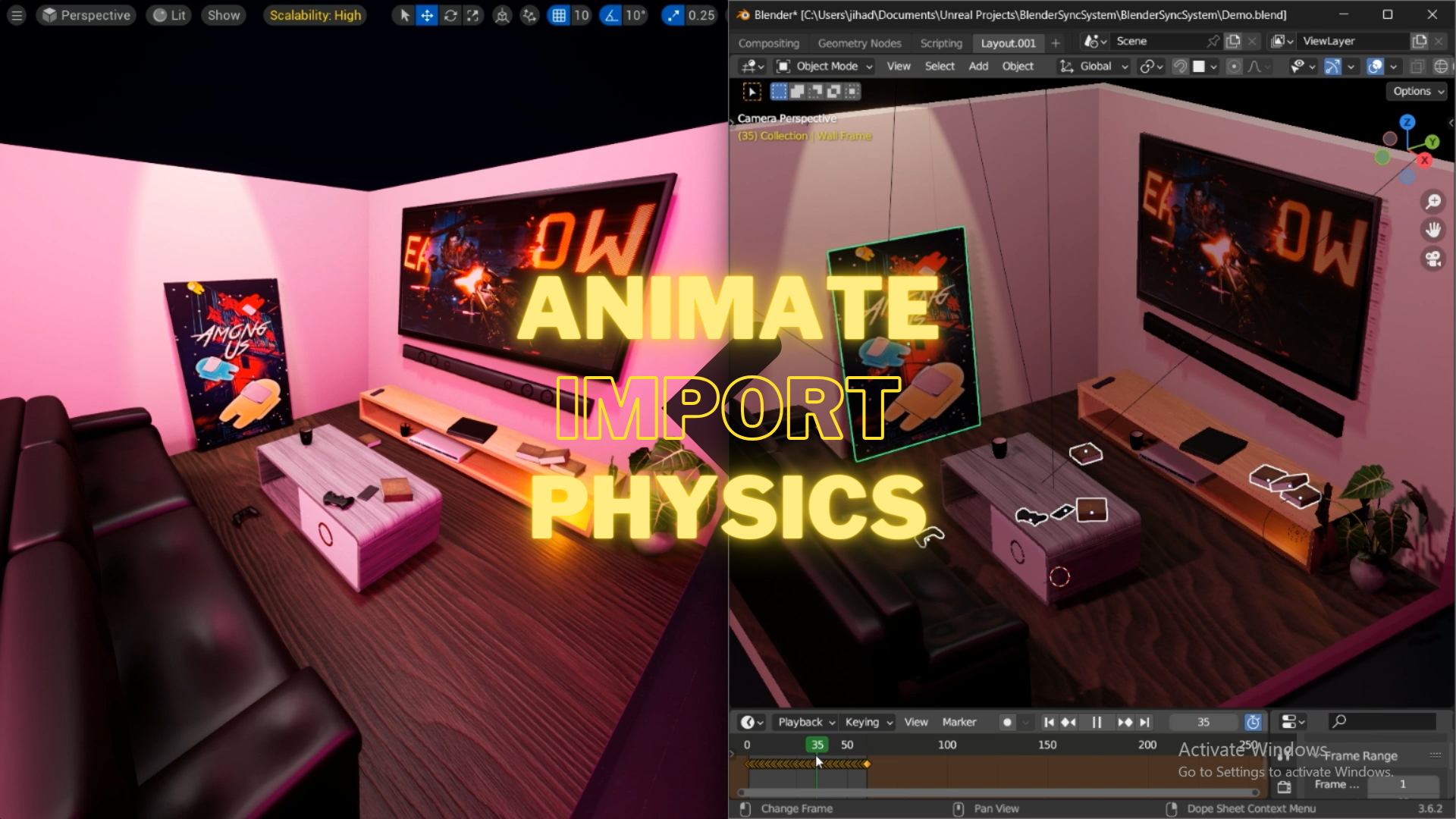Viewport: 1456px width, 819px height.
Task: Choose the Scale gizmo tool in Unreal
Action: pos(472,15)
